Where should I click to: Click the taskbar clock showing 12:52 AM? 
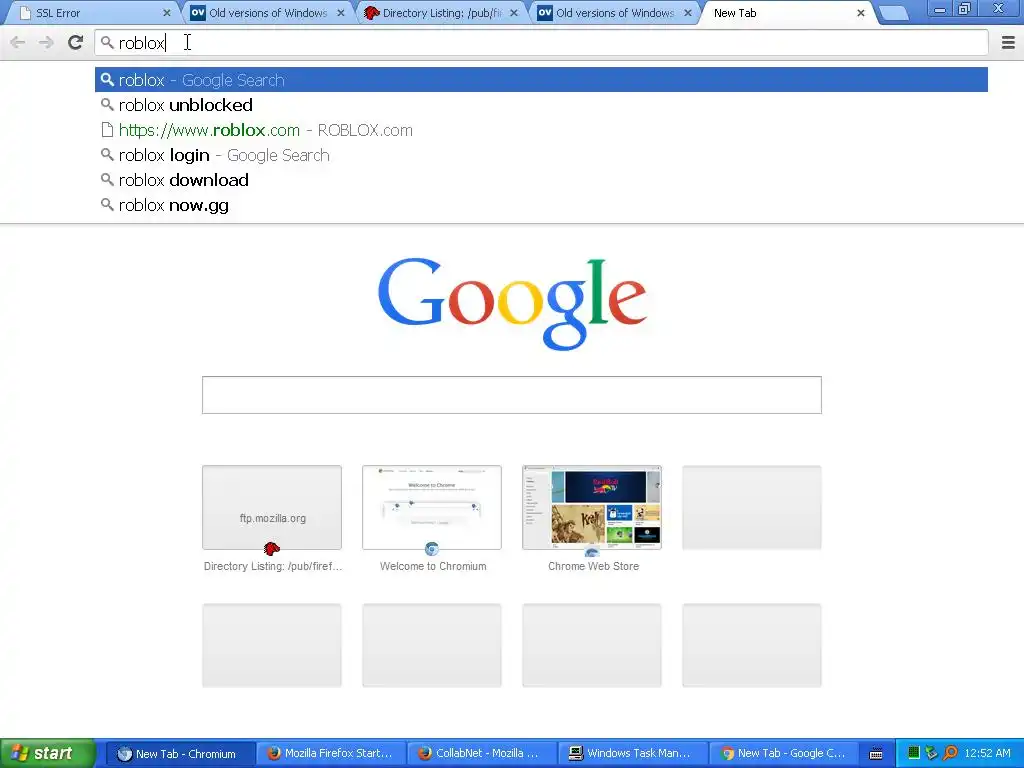[x=987, y=754]
